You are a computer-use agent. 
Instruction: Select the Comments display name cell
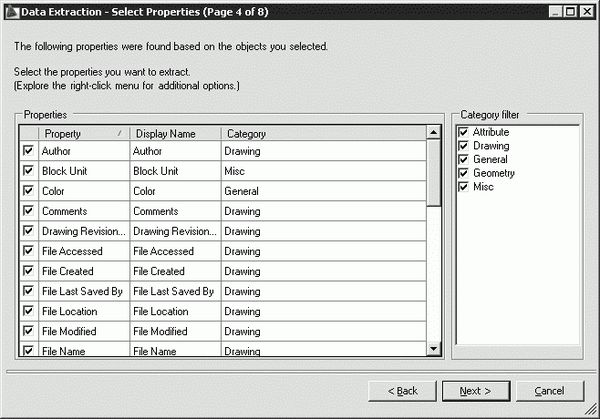[176, 211]
